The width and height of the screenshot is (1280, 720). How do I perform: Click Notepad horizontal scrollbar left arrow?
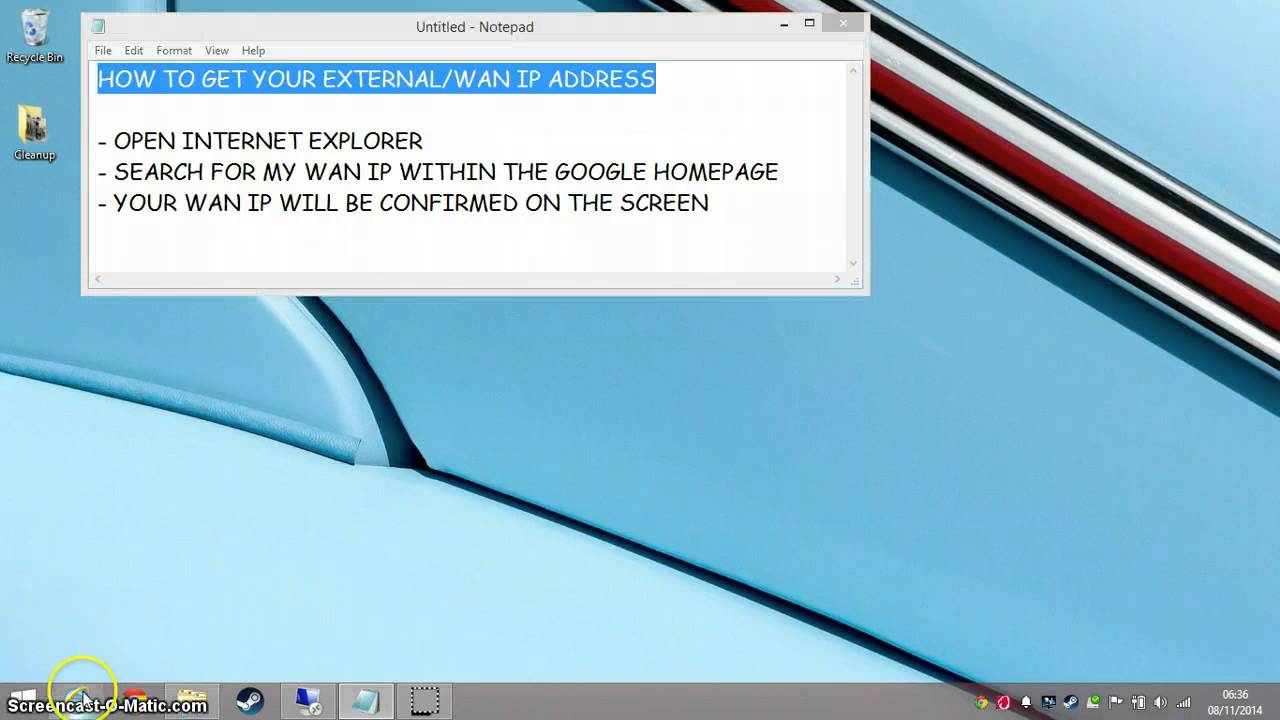[x=97, y=279]
